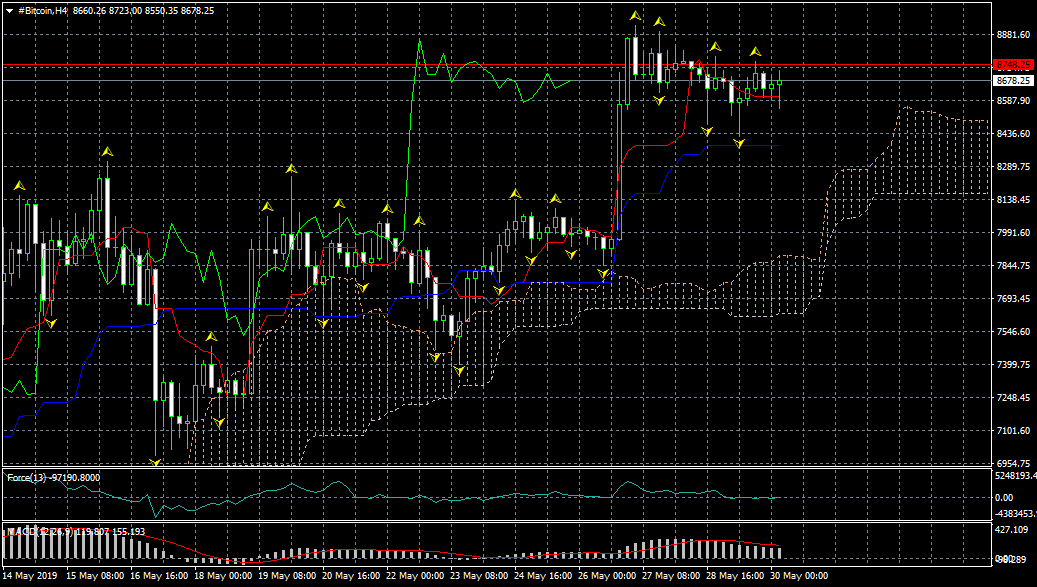Click the down fractal arrow at the lowest low
Image resolution: width=1037 pixels, height=587 pixels.
tap(155, 462)
